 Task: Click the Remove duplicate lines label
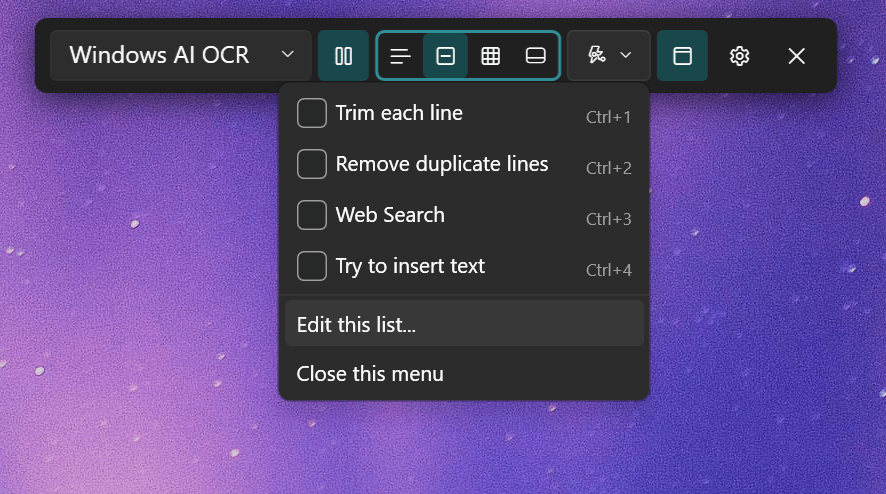pyautogui.click(x=442, y=164)
